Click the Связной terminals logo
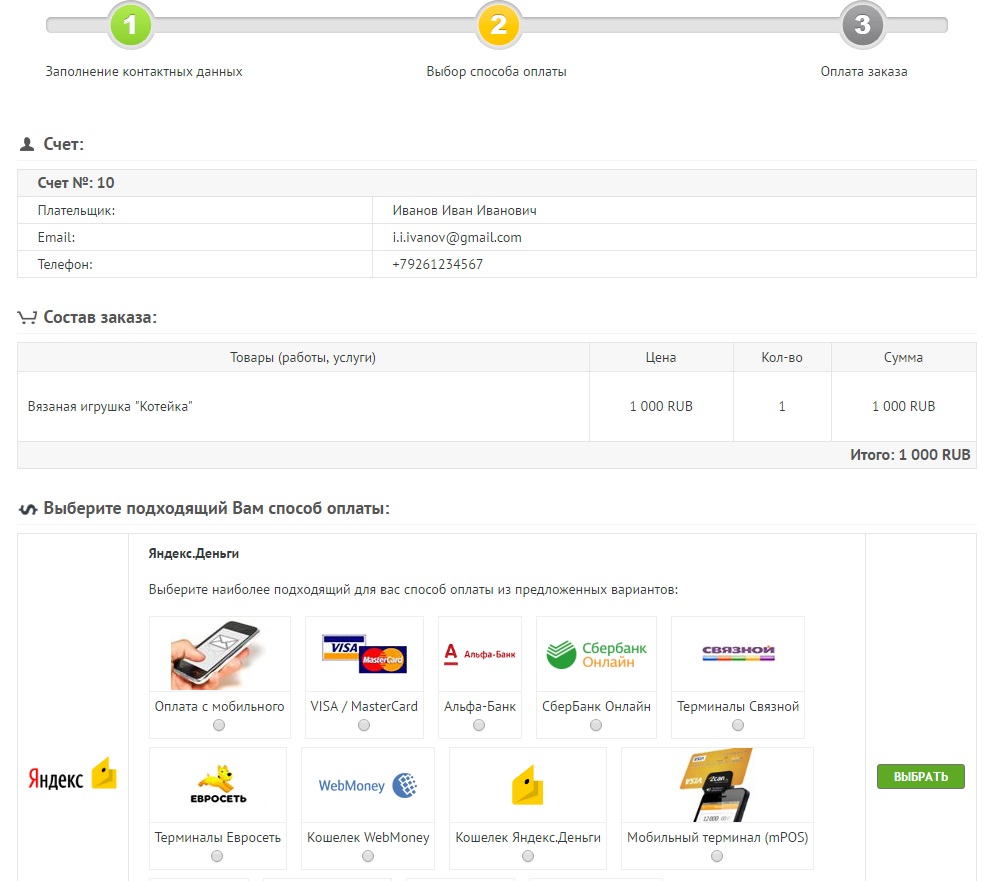The width and height of the screenshot is (989, 881). click(x=738, y=654)
